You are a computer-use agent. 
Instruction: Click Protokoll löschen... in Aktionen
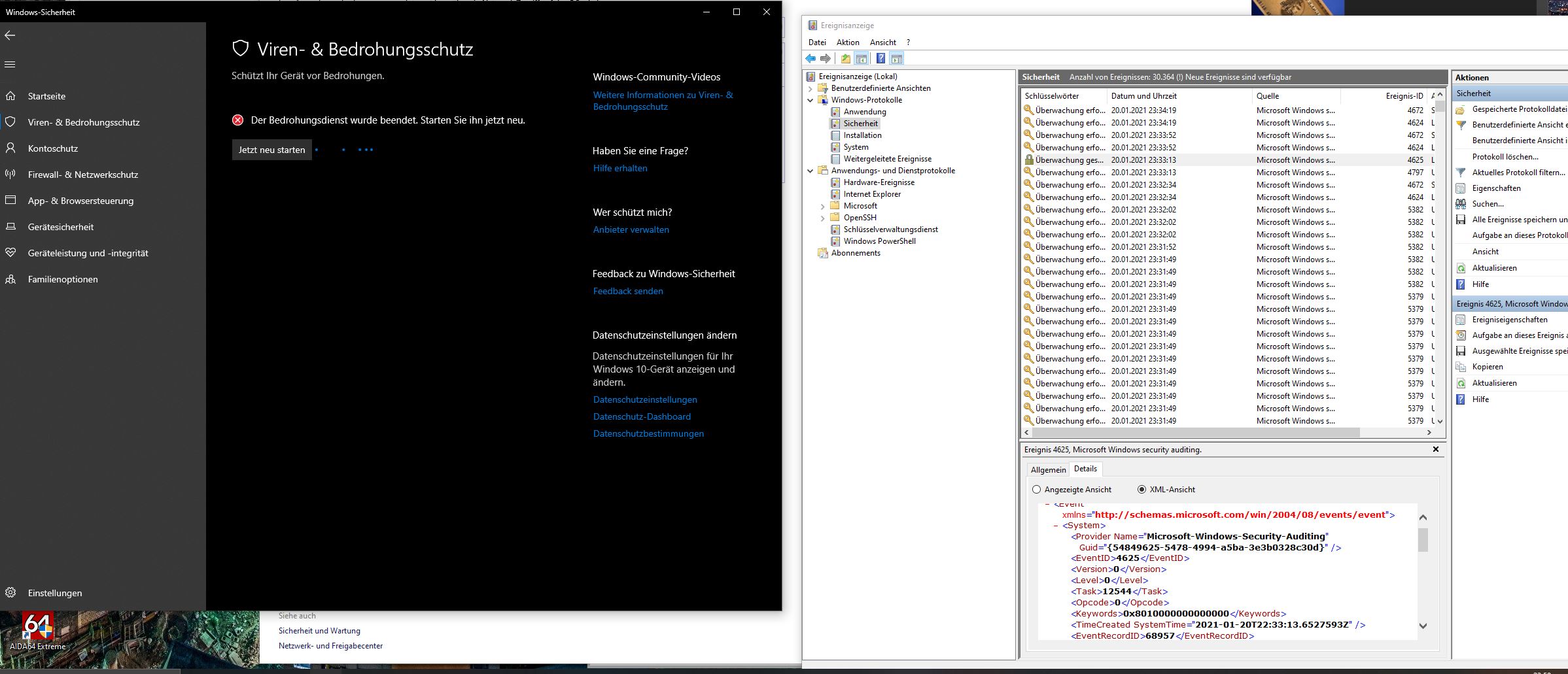coord(1505,157)
